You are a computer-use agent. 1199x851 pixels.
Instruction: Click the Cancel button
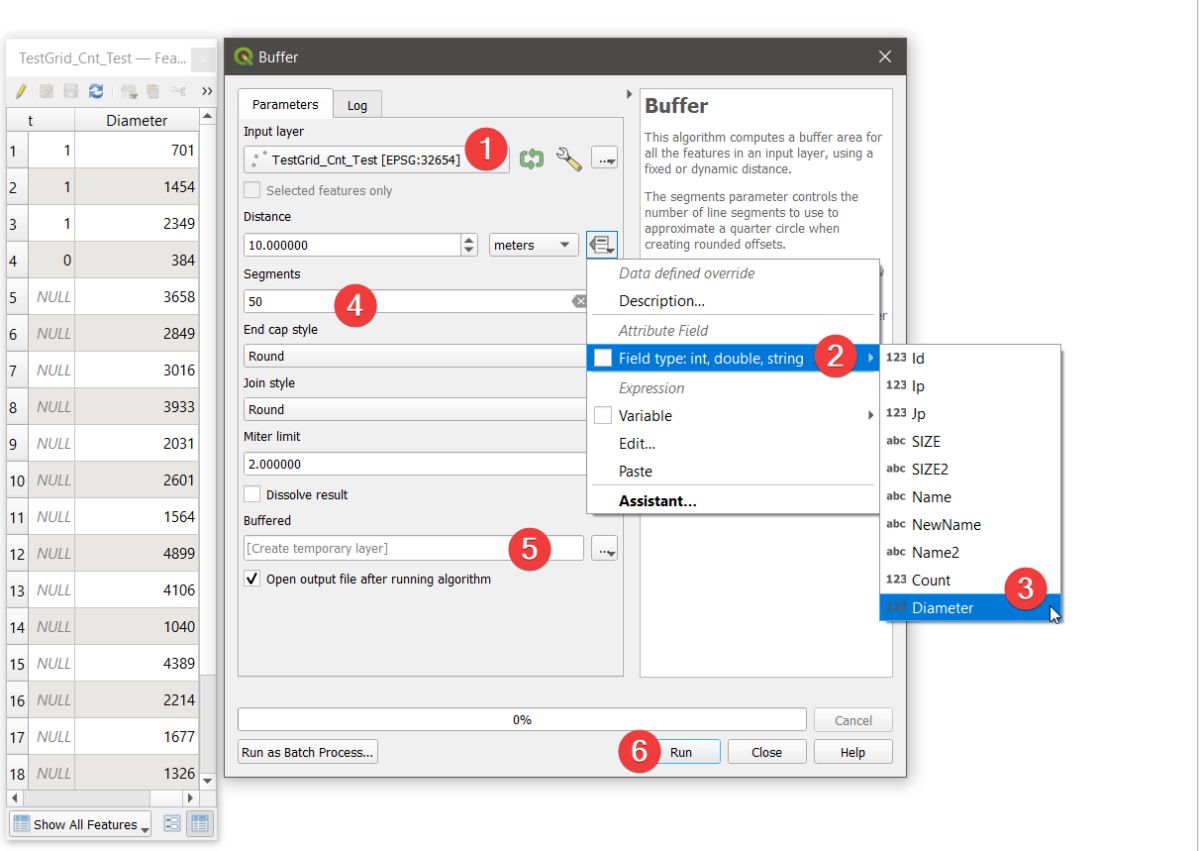[853, 720]
